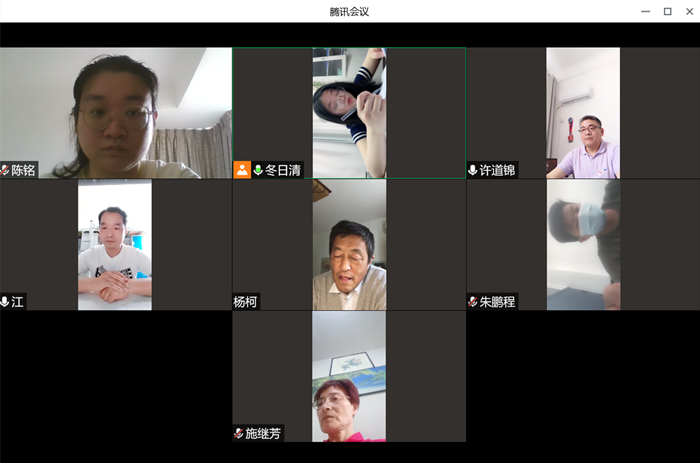This screenshot has height=463, width=700.
Task: Select 冬日清's rotated video feed
Action: pos(350,113)
